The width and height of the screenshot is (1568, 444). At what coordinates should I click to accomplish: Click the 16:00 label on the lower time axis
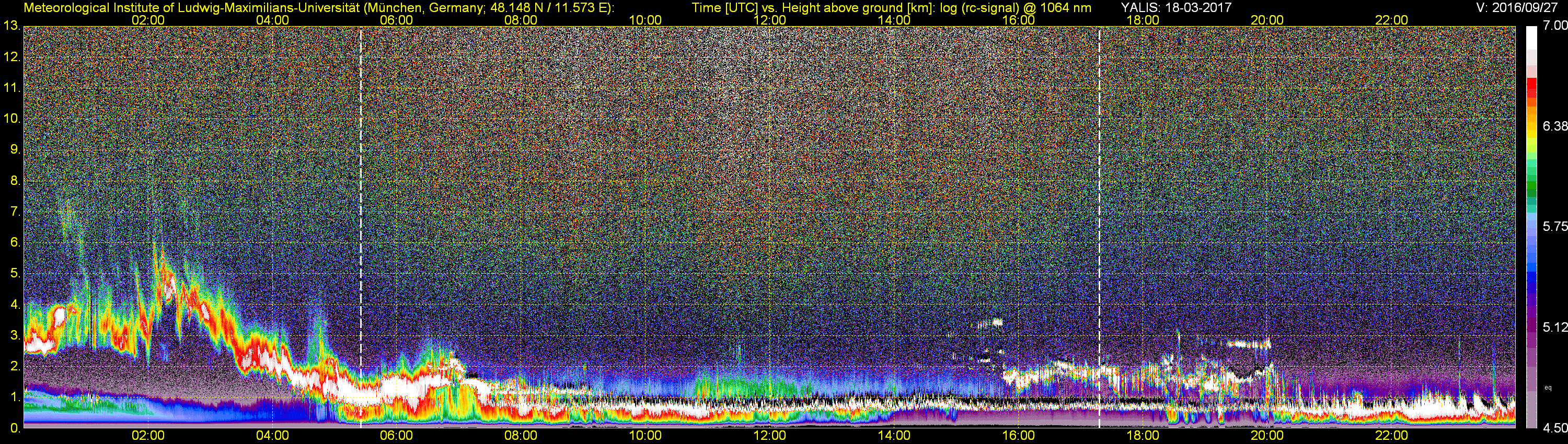tap(1018, 436)
